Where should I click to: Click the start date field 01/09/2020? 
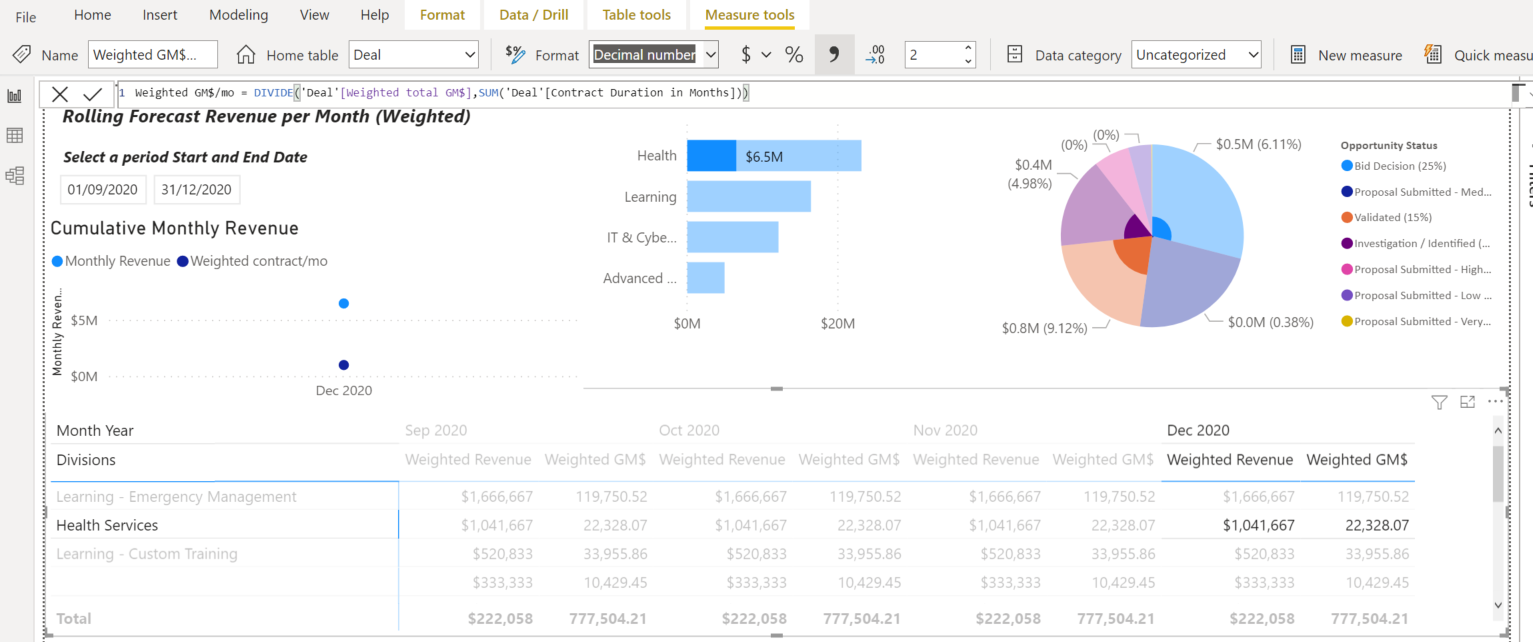coord(103,190)
